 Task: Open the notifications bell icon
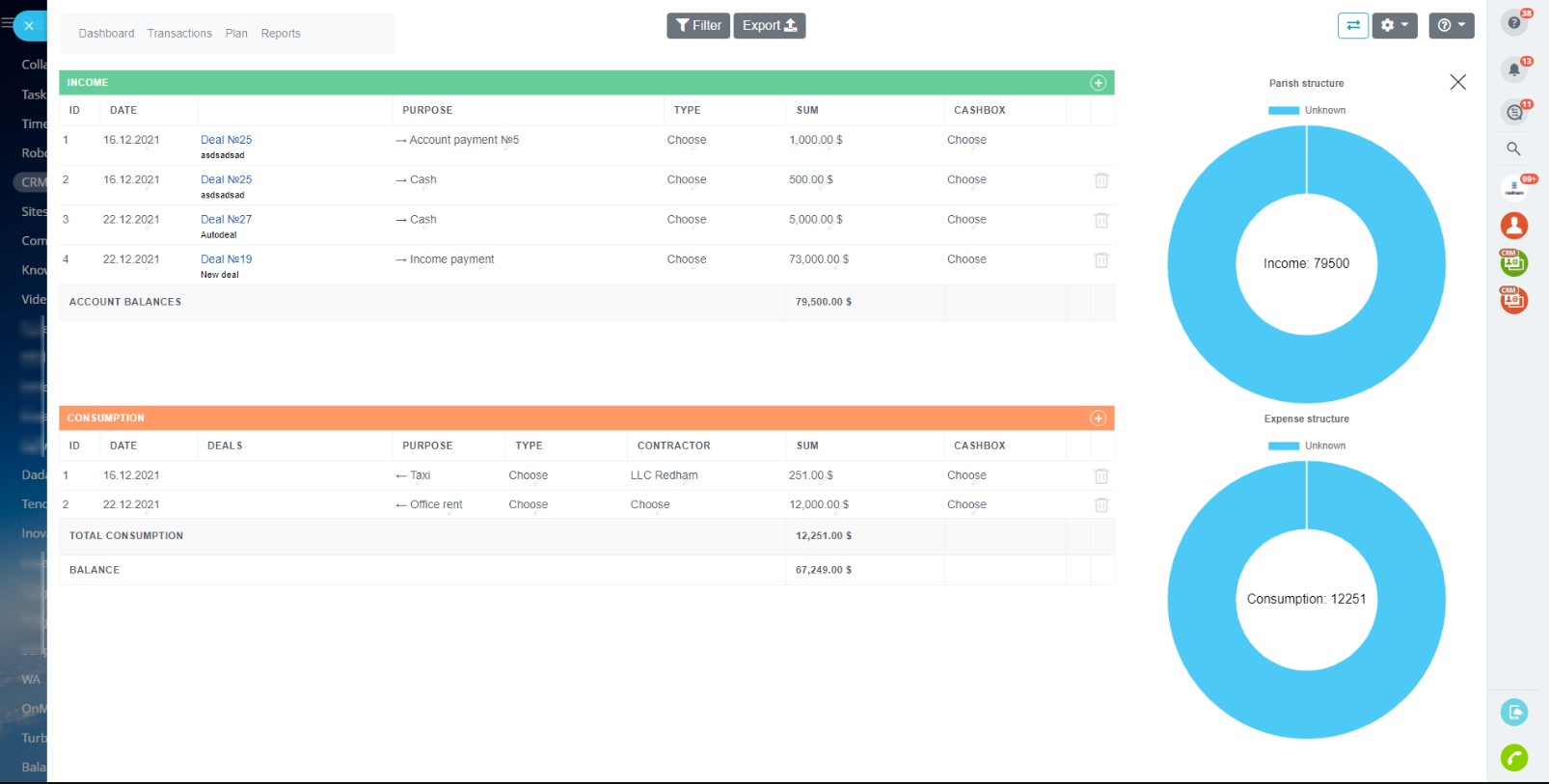pyautogui.click(x=1514, y=69)
